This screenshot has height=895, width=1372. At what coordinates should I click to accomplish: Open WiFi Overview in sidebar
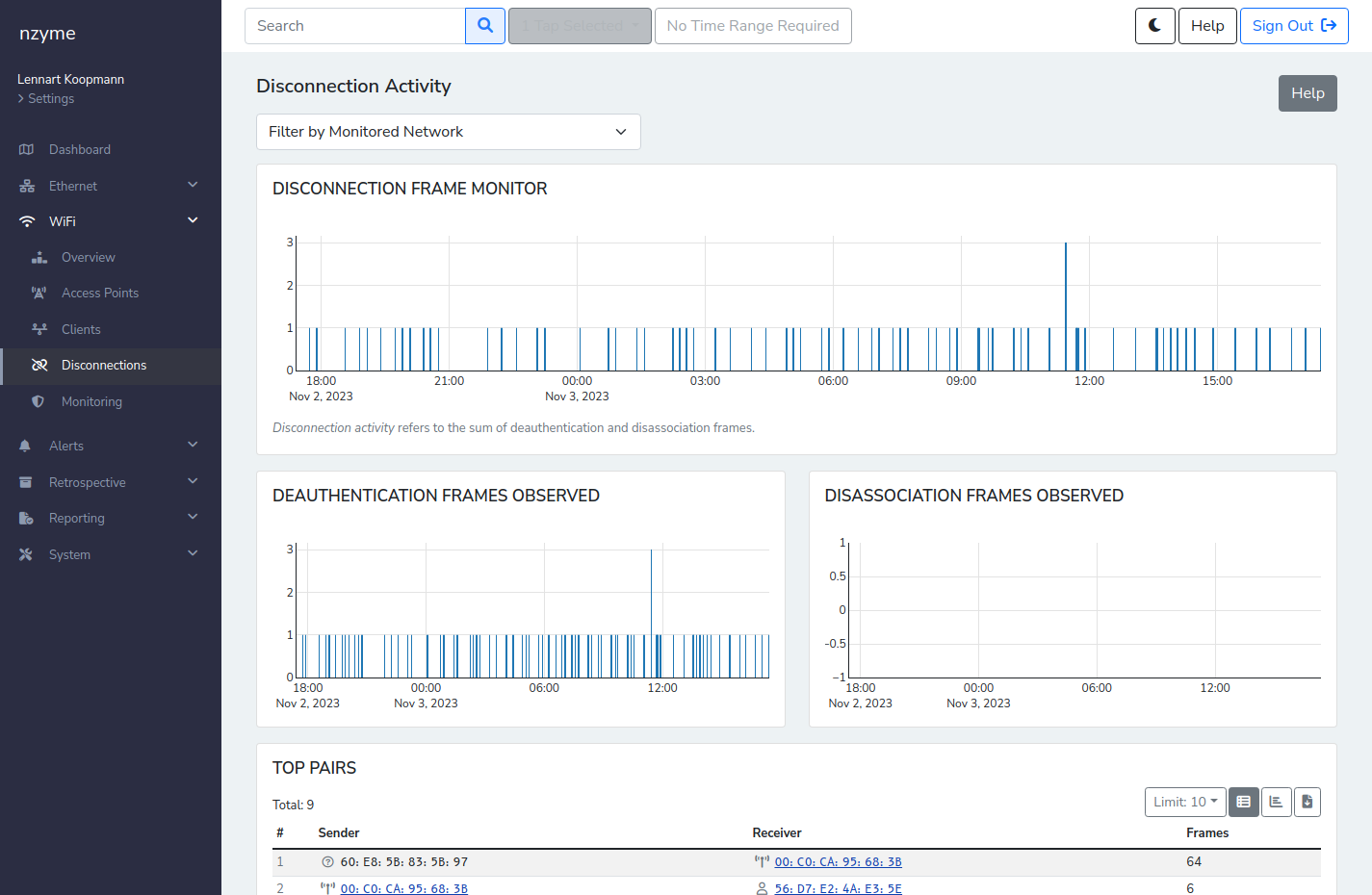click(88, 258)
